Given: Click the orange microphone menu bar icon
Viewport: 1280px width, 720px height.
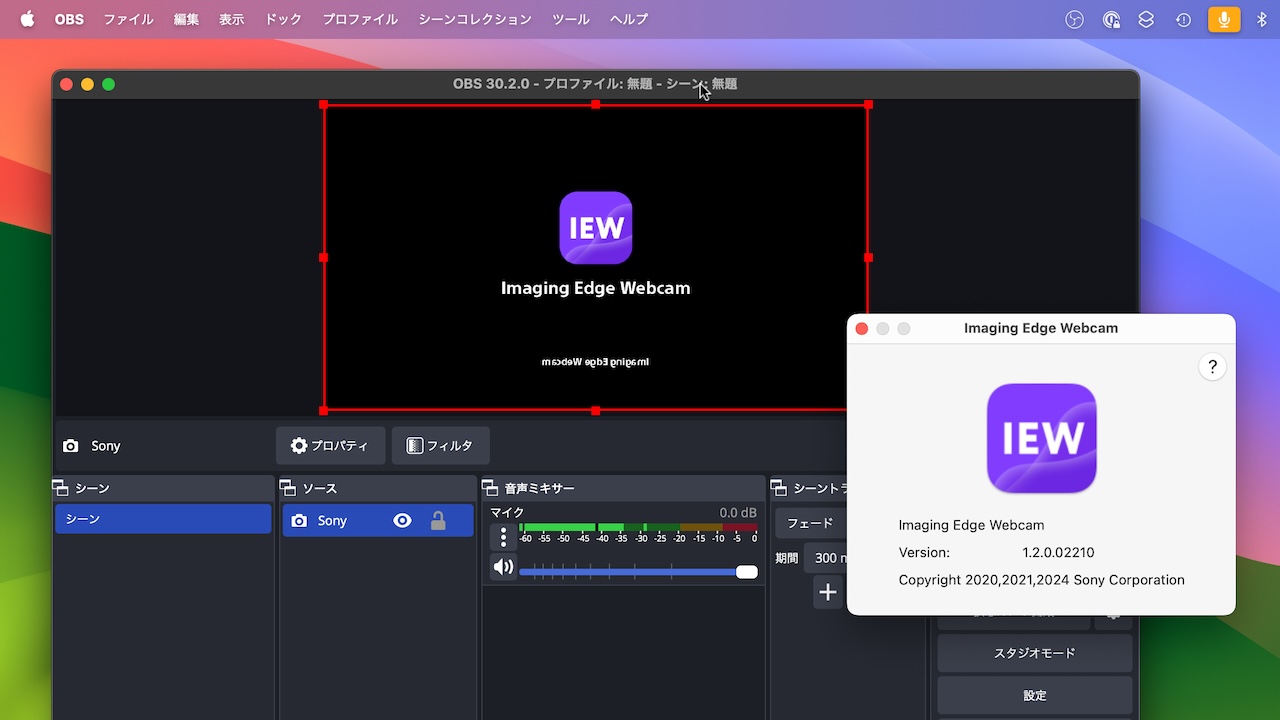Looking at the screenshot, I should coord(1224,19).
